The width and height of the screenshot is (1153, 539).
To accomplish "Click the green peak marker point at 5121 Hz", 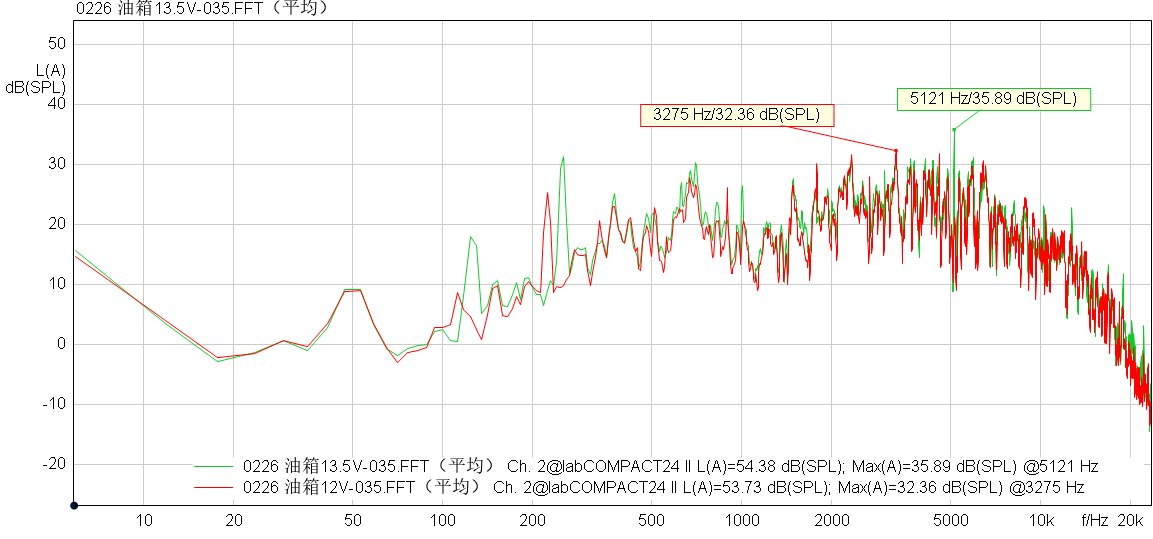I will tap(954, 129).
